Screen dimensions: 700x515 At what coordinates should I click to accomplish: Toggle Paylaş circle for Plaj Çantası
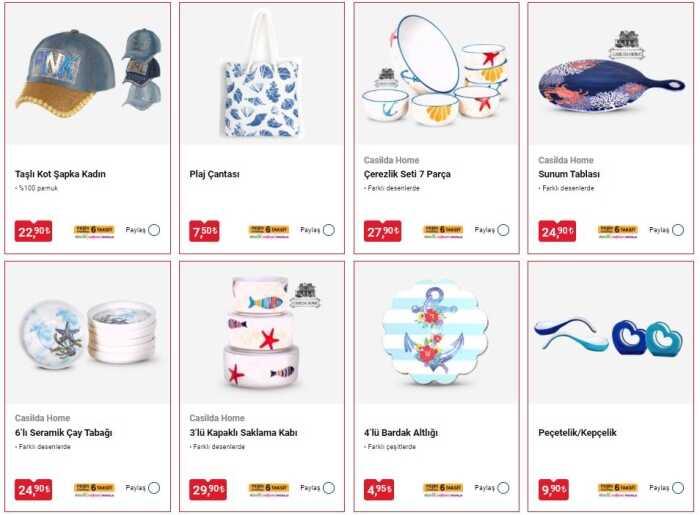(x=329, y=230)
